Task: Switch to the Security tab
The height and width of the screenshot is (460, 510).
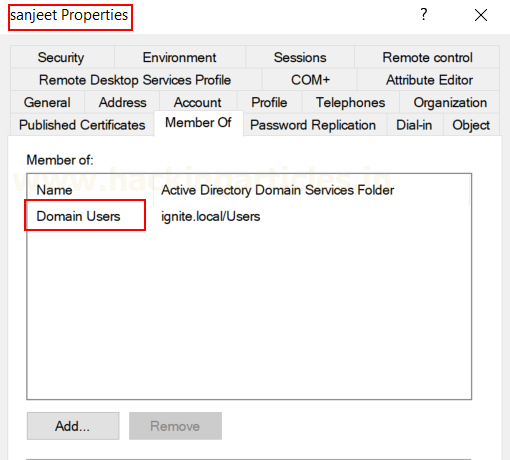Action: 61,57
